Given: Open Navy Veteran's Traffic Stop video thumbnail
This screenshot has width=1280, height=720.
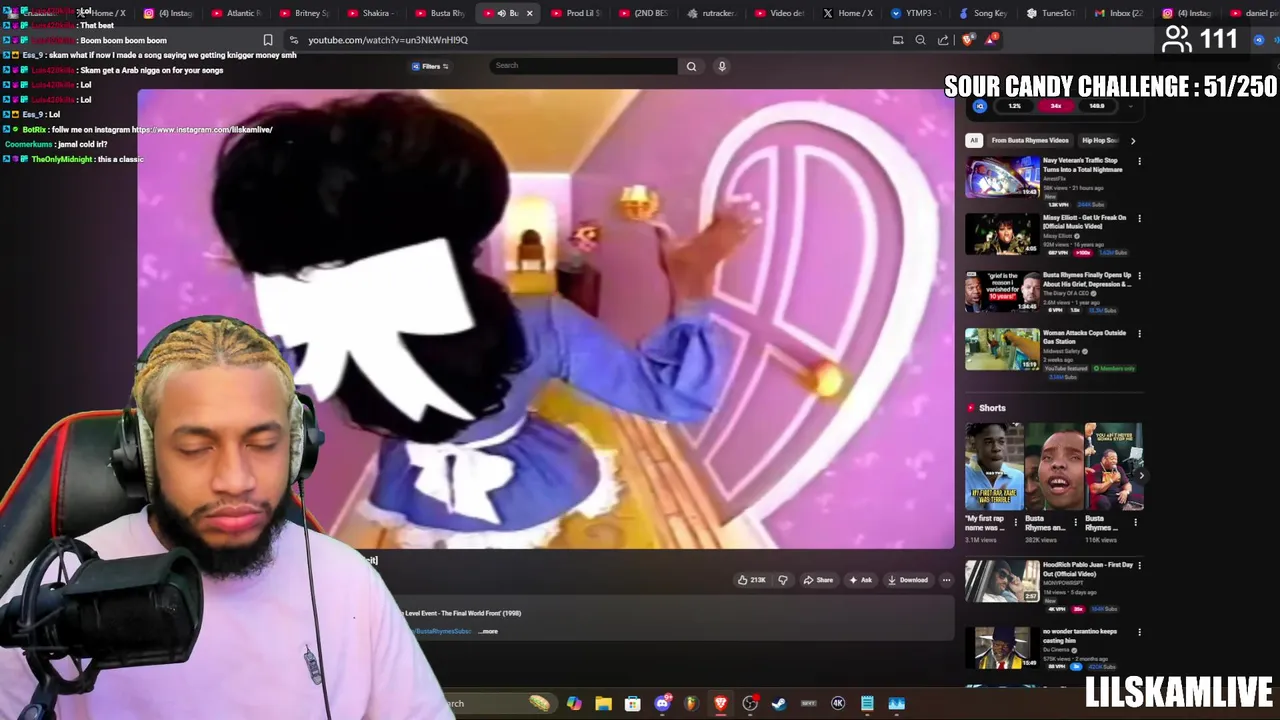Looking at the screenshot, I should tap(1002, 177).
